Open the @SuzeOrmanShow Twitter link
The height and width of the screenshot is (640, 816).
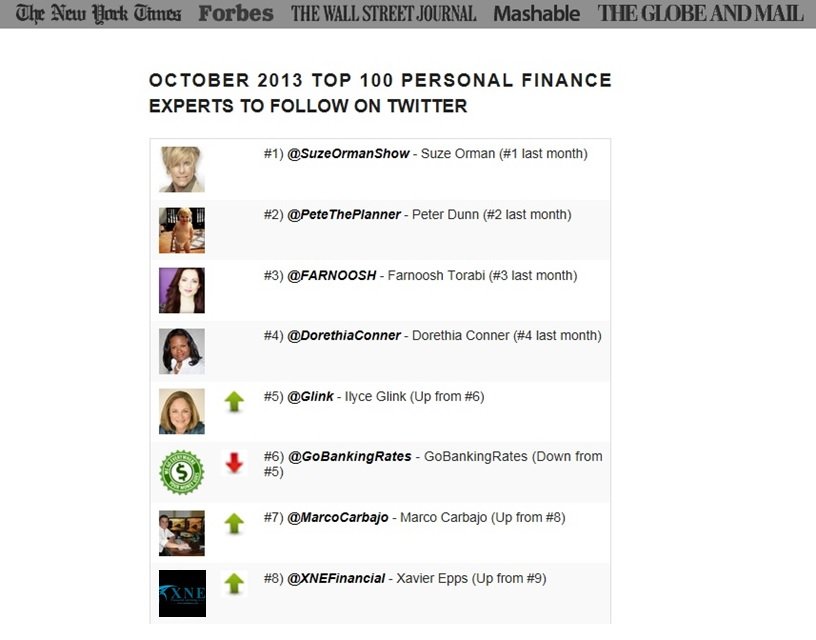coord(348,153)
